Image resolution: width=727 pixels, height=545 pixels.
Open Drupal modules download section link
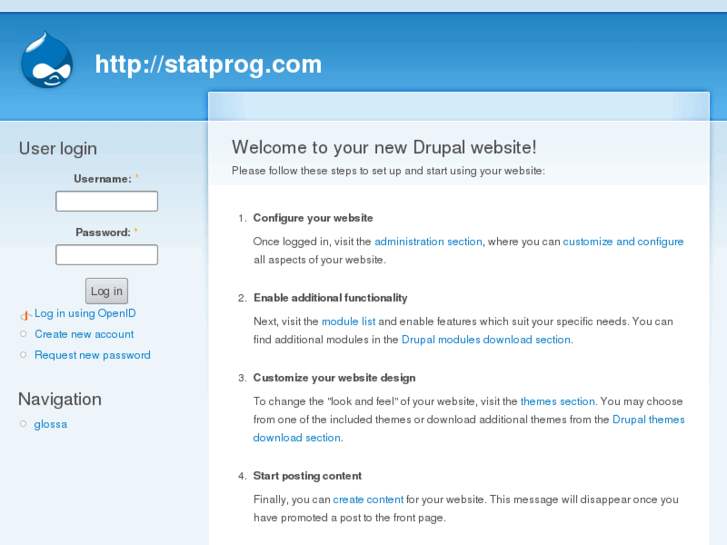pos(486,340)
